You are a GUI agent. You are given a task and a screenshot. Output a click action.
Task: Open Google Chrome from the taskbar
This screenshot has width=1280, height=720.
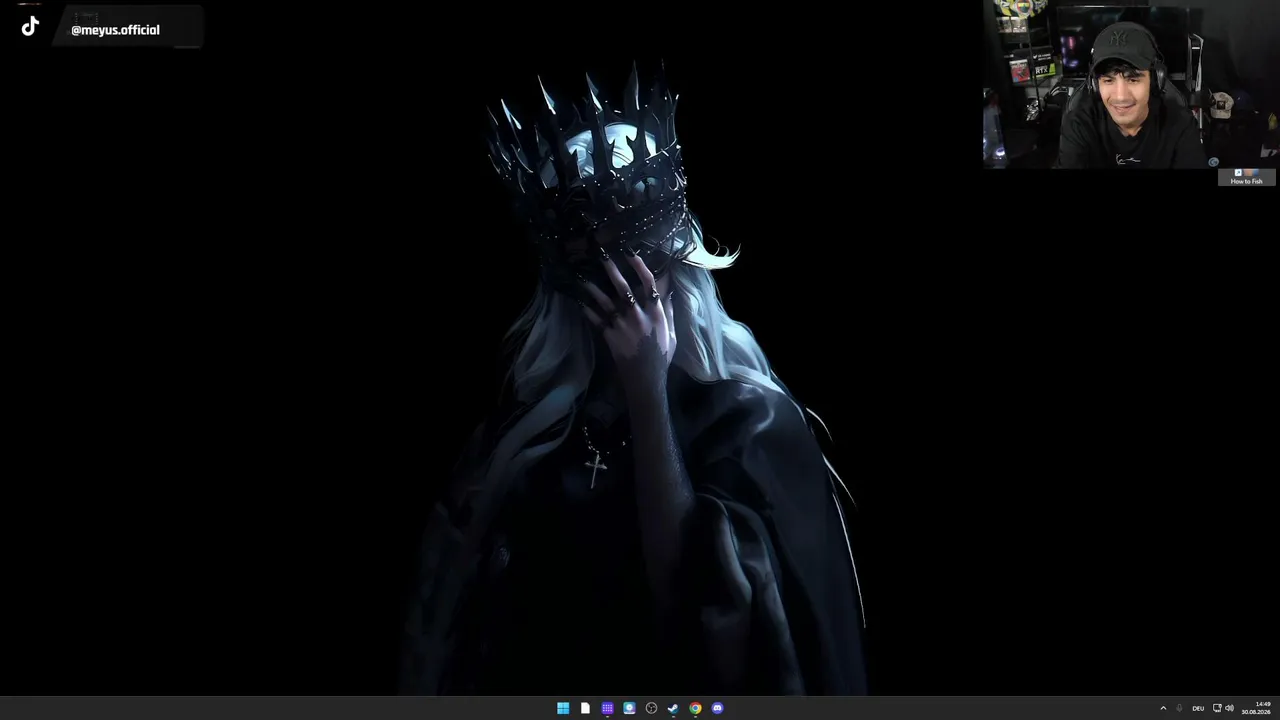pos(695,708)
